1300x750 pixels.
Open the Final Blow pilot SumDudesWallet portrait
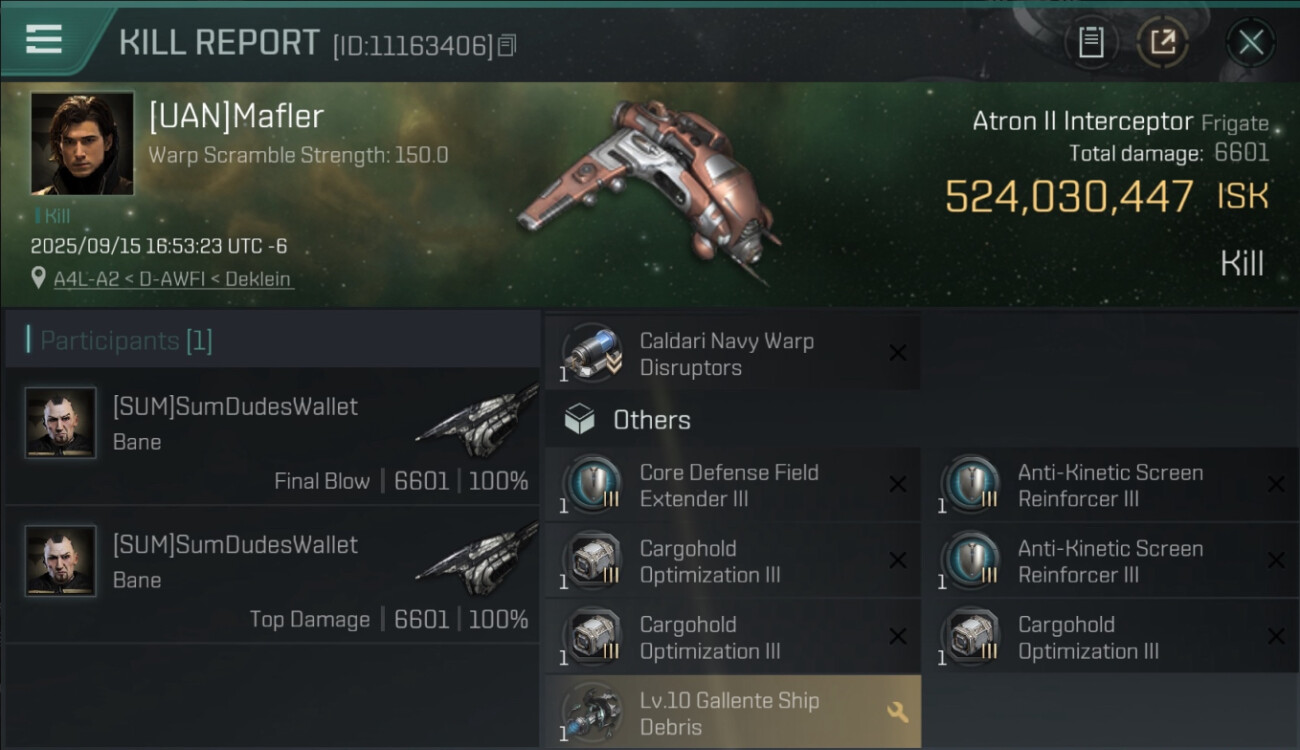coord(61,422)
